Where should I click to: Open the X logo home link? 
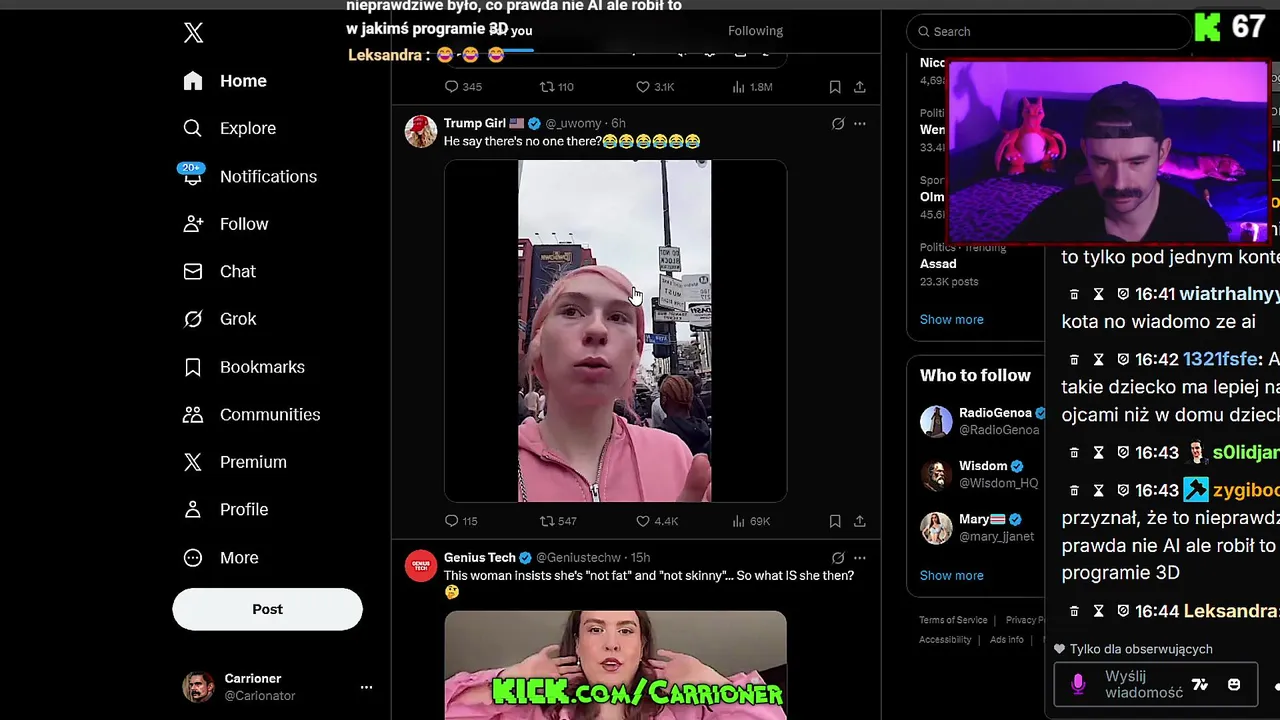pyautogui.click(x=194, y=33)
